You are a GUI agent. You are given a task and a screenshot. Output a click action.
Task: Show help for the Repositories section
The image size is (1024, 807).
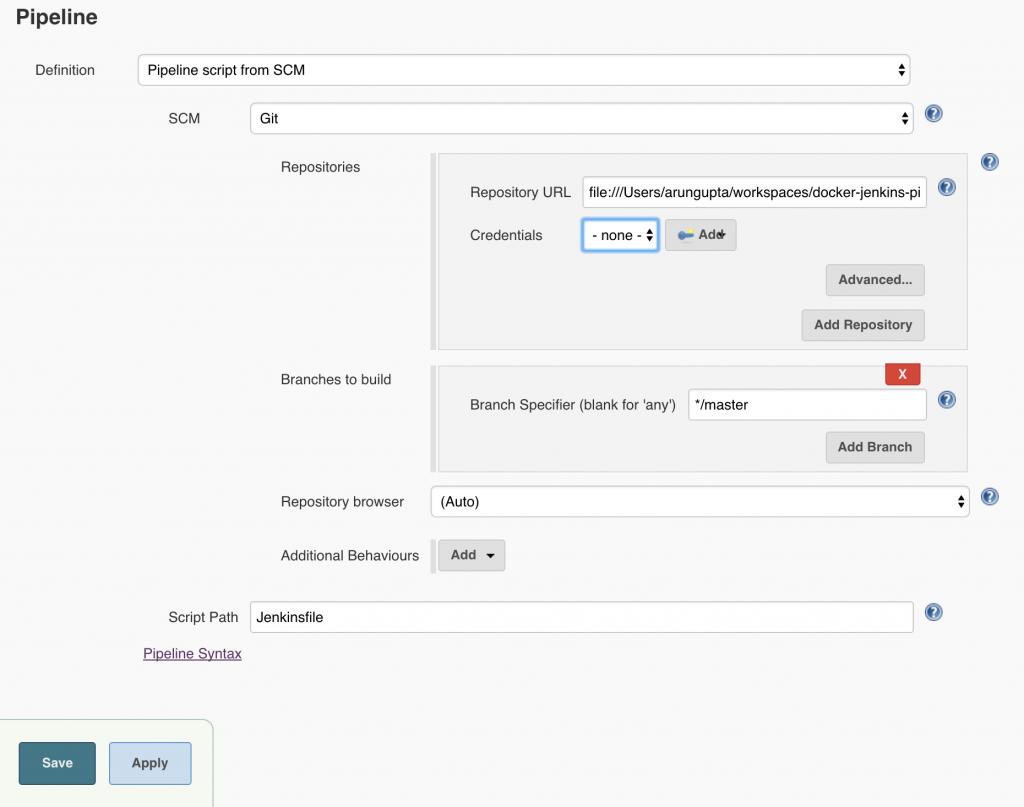(989, 162)
